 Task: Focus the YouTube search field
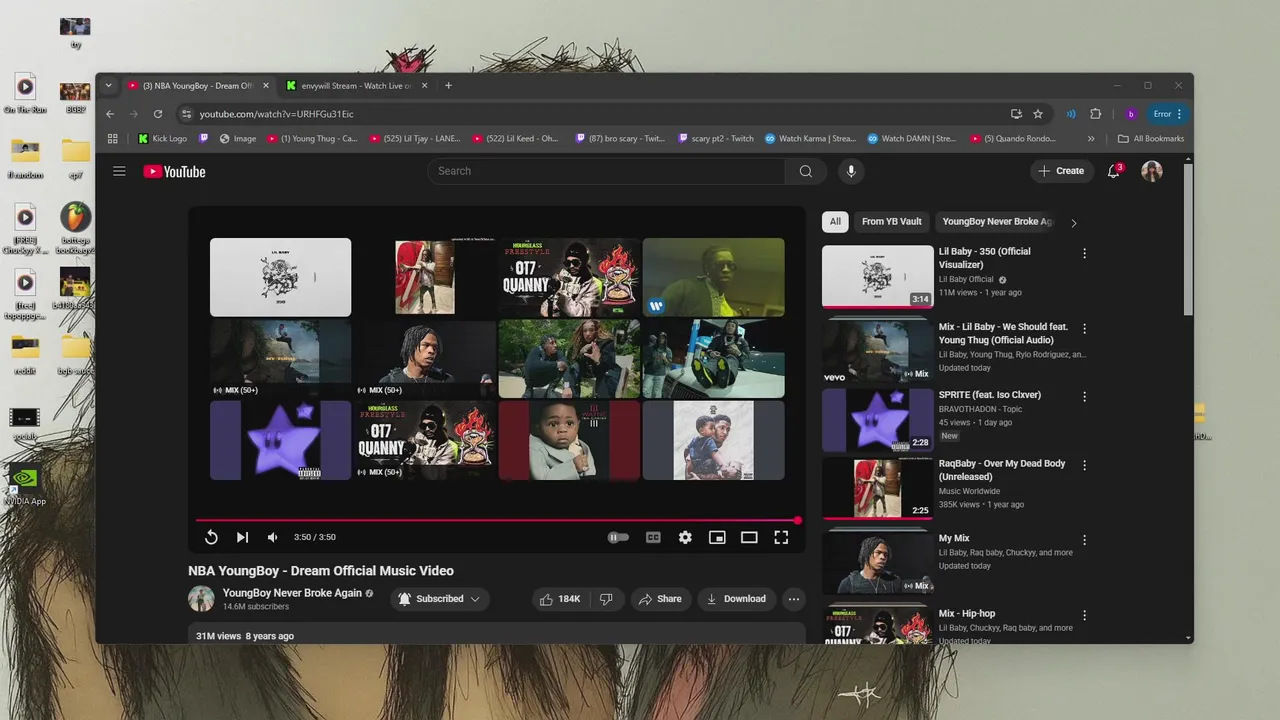pos(606,171)
